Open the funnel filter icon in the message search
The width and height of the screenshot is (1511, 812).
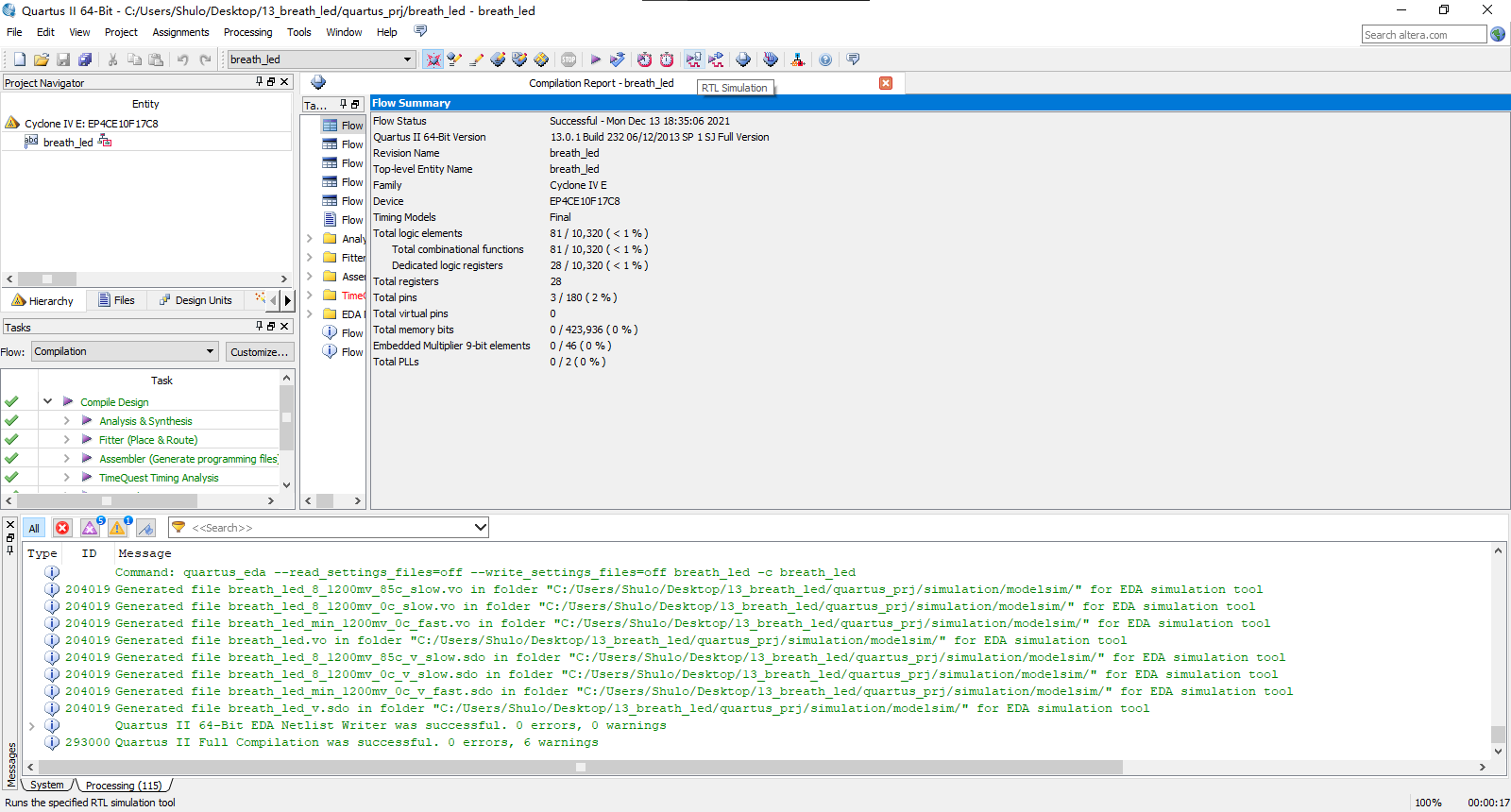178,527
